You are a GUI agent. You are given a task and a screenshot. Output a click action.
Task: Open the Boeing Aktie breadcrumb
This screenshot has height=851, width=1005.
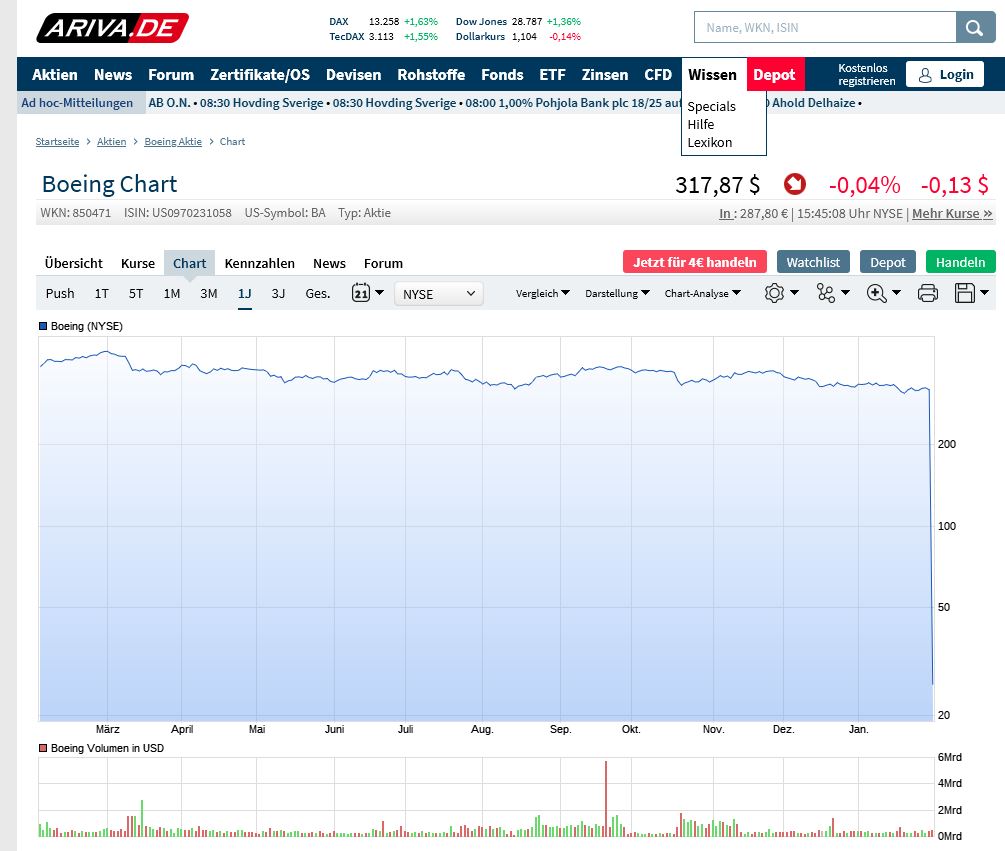click(x=172, y=142)
